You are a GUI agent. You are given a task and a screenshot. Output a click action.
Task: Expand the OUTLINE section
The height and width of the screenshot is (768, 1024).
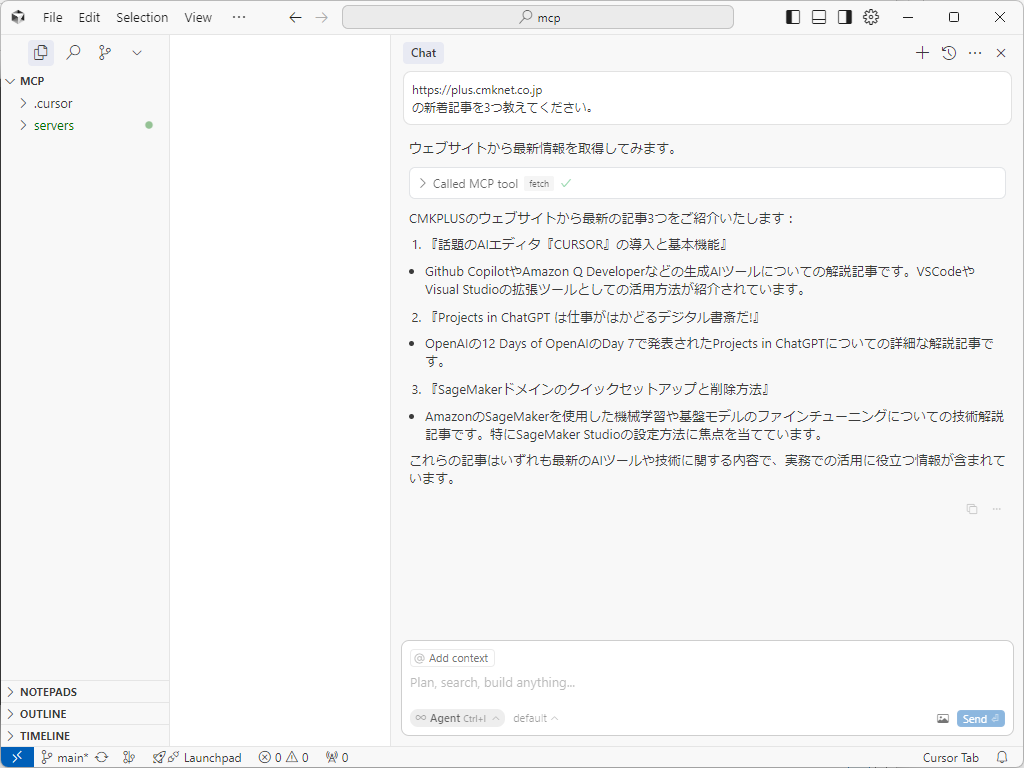point(43,714)
